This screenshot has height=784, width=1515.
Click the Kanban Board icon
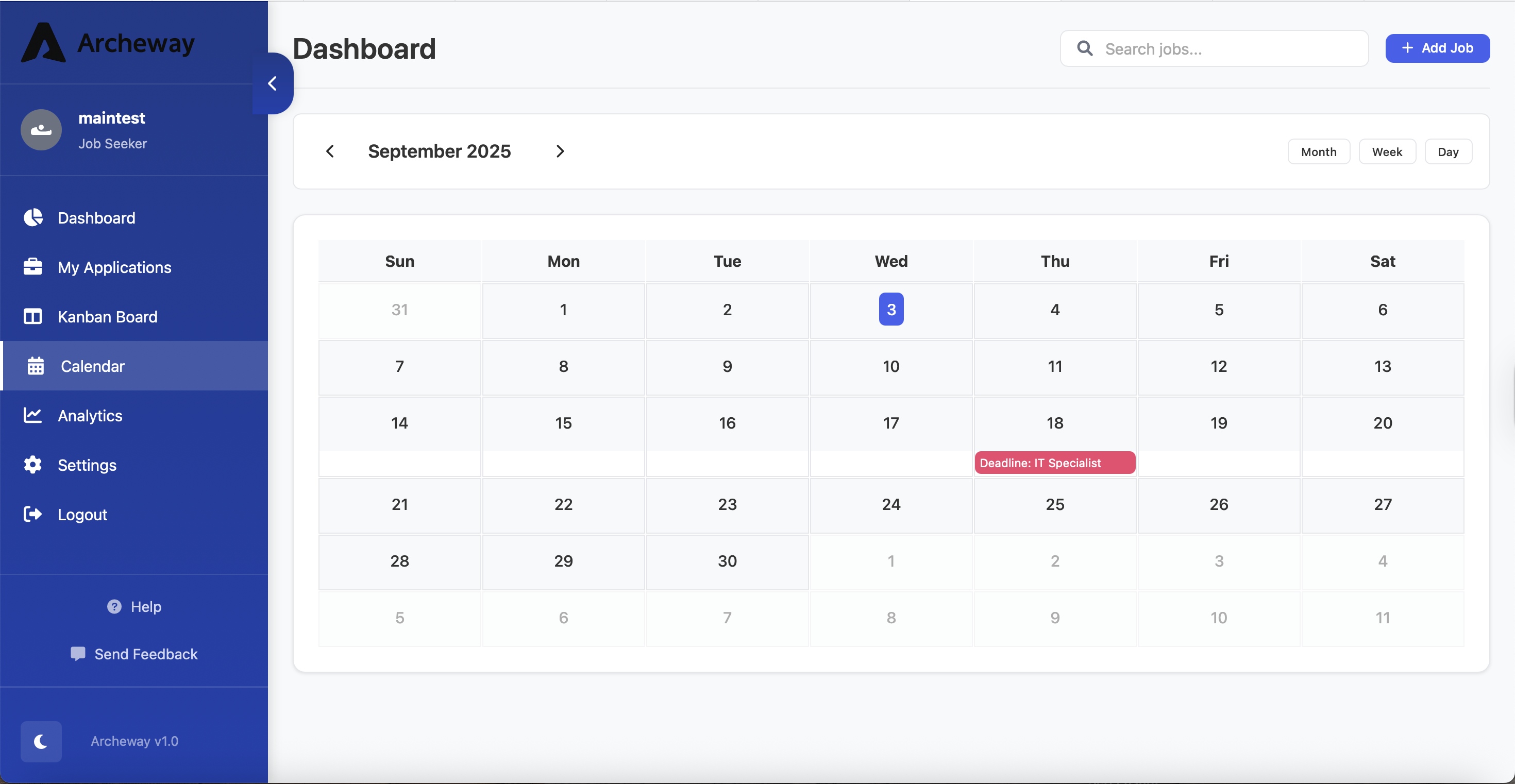[32, 316]
